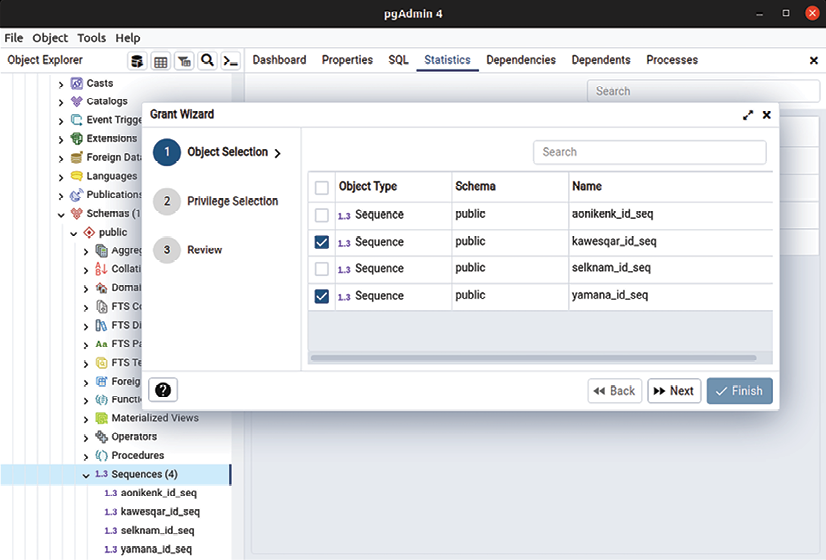Click the Grant Wizard help question-mark icon
This screenshot has height=560, width=826.
pos(163,390)
